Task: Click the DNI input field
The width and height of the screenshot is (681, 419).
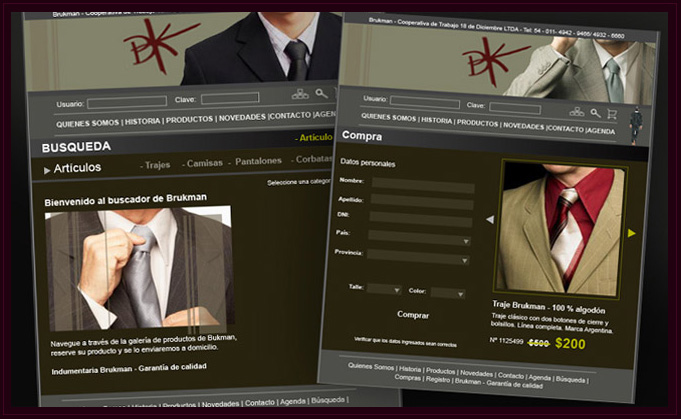Action: 421,220
